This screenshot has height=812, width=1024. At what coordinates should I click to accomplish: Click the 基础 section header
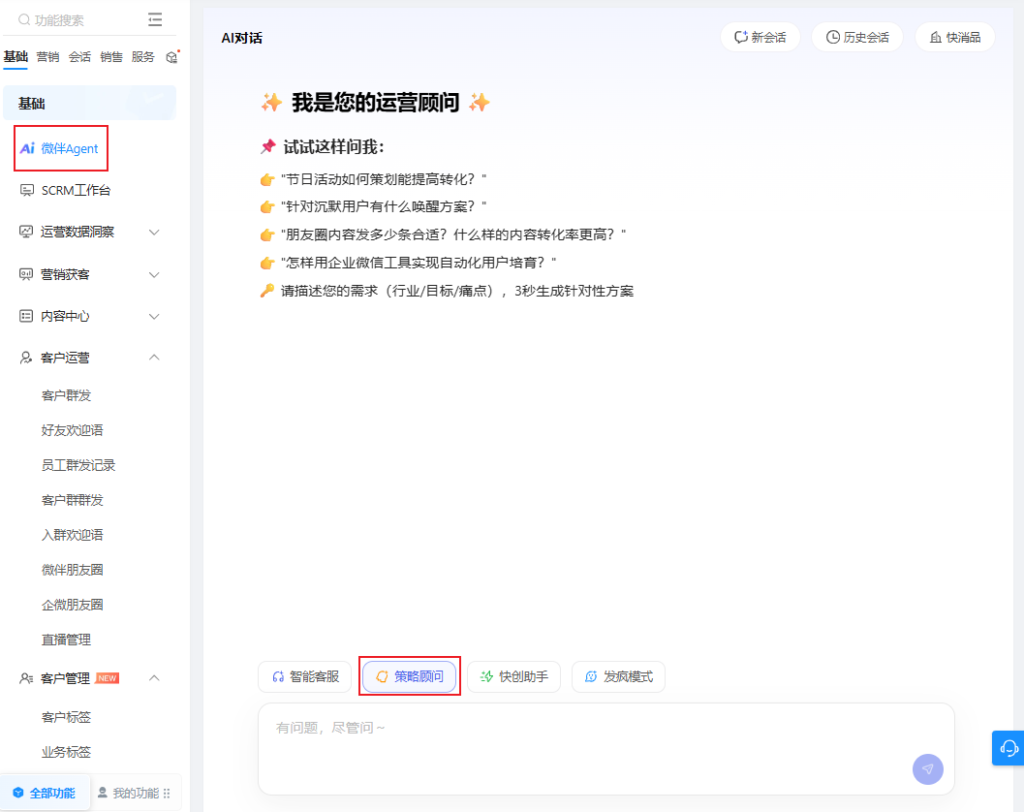pos(89,103)
